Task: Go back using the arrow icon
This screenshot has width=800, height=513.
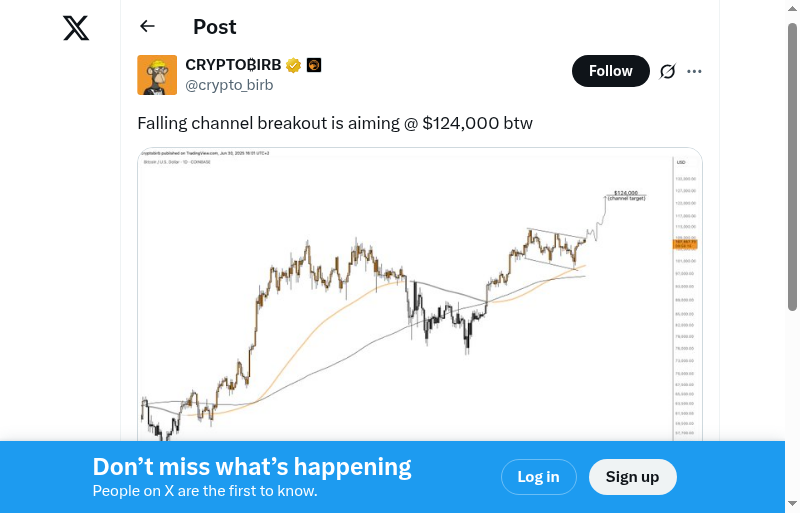Action: pos(148,27)
